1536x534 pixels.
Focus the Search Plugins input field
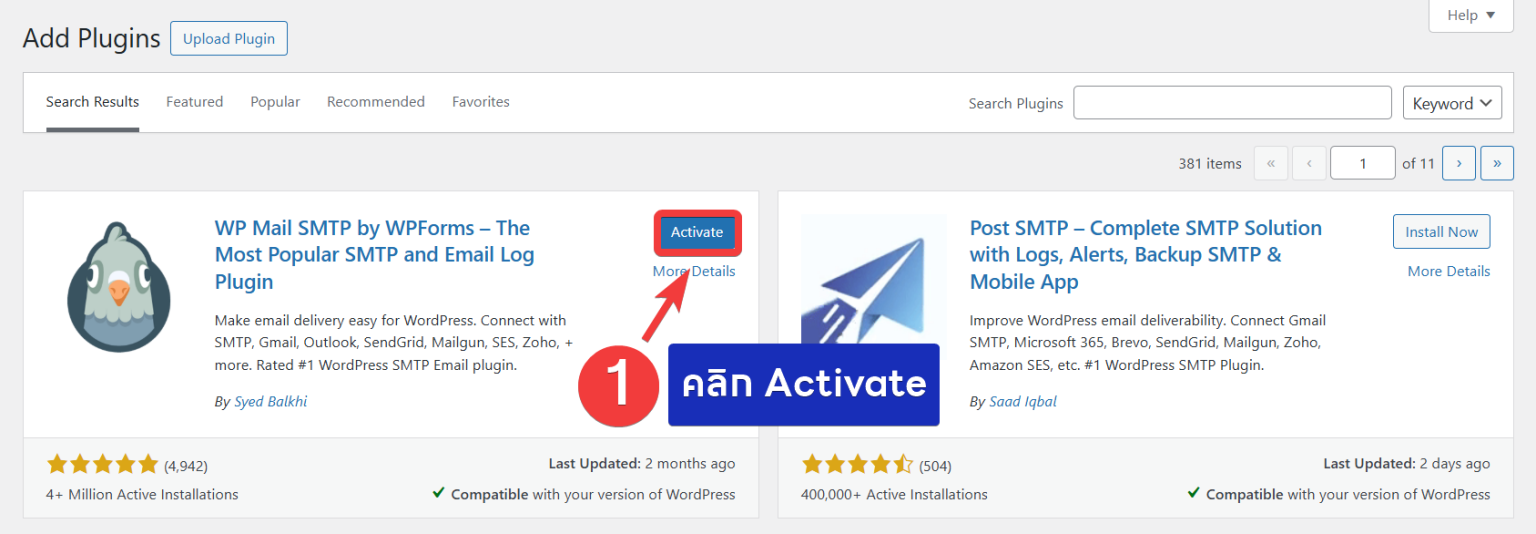click(1232, 103)
